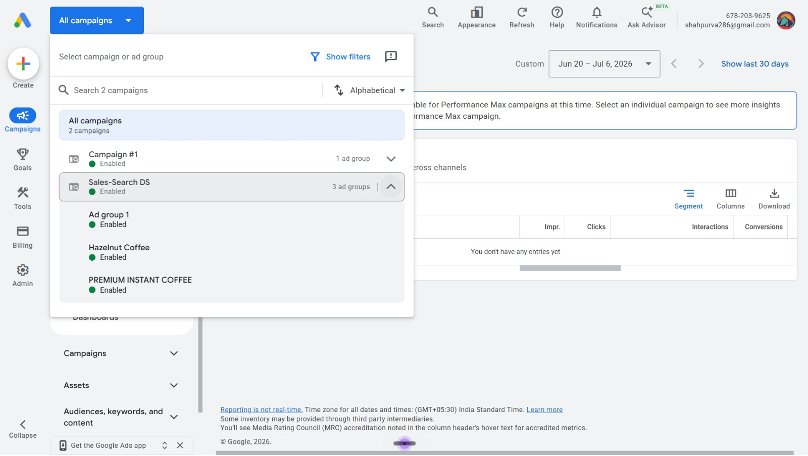Click Campaign #1 campaign type icon
The image size is (808, 456).
[x=74, y=159]
